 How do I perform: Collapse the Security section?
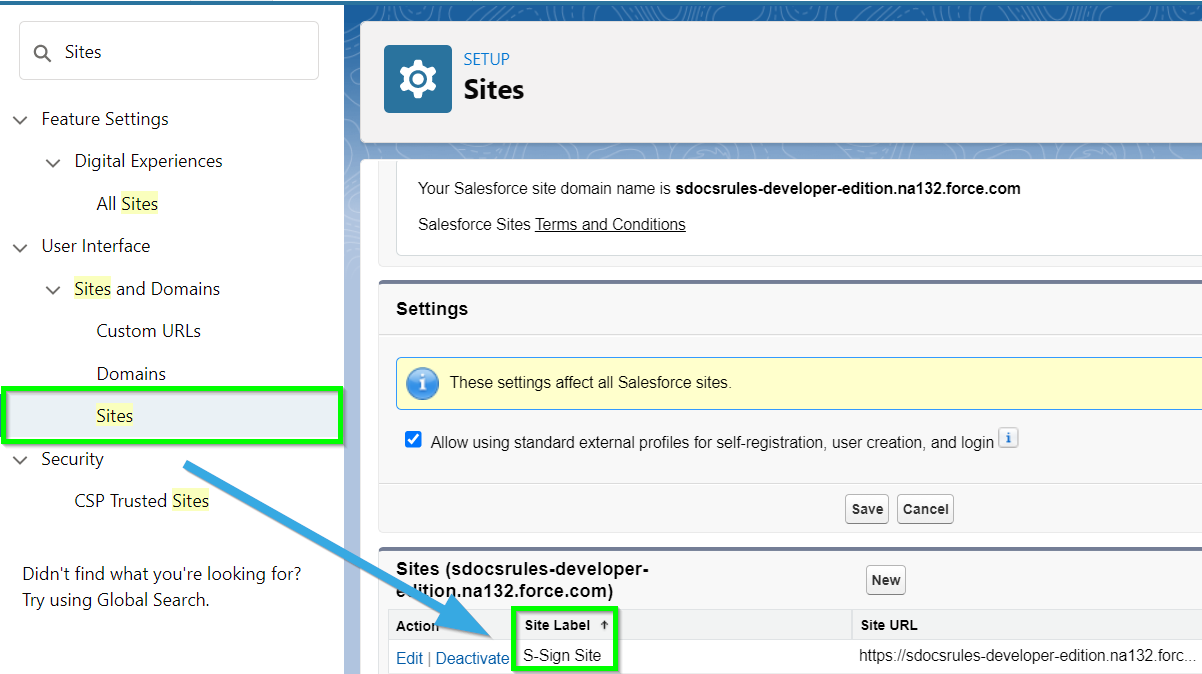tap(19, 460)
